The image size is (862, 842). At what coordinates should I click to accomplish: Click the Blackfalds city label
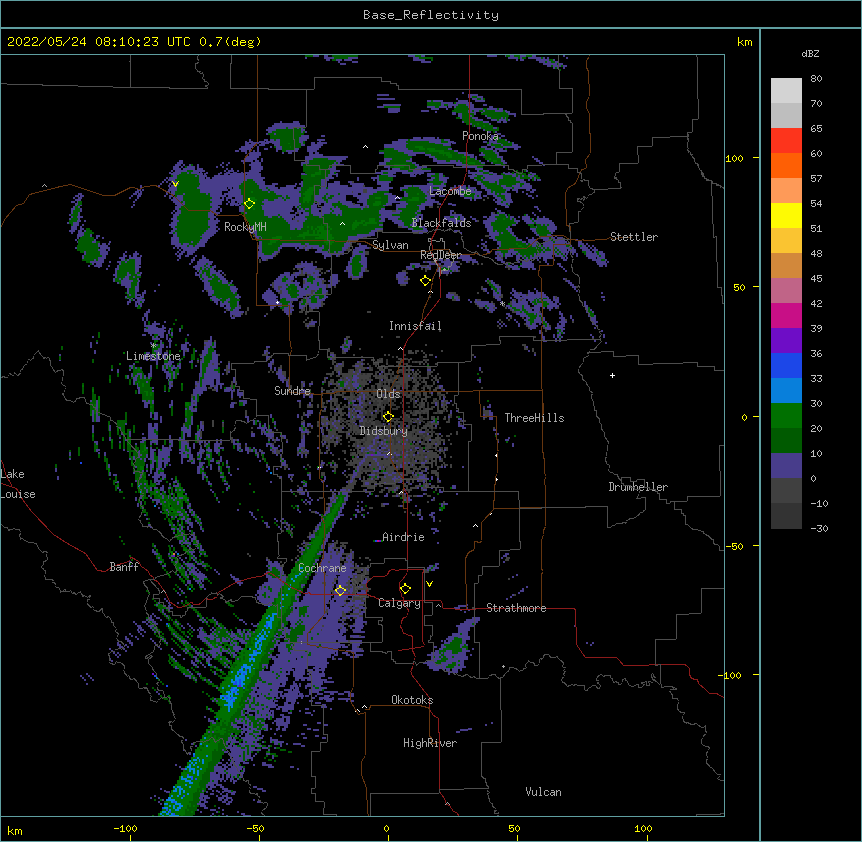coord(441,223)
